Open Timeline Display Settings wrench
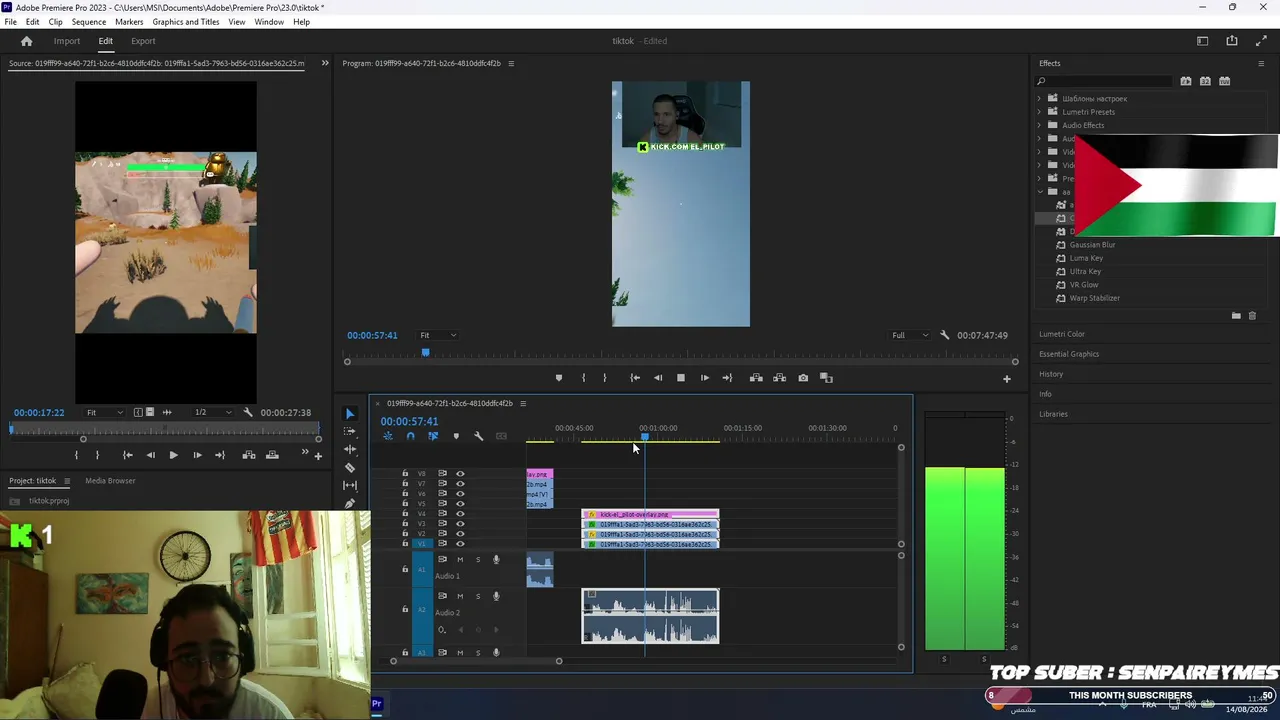 click(479, 436)
